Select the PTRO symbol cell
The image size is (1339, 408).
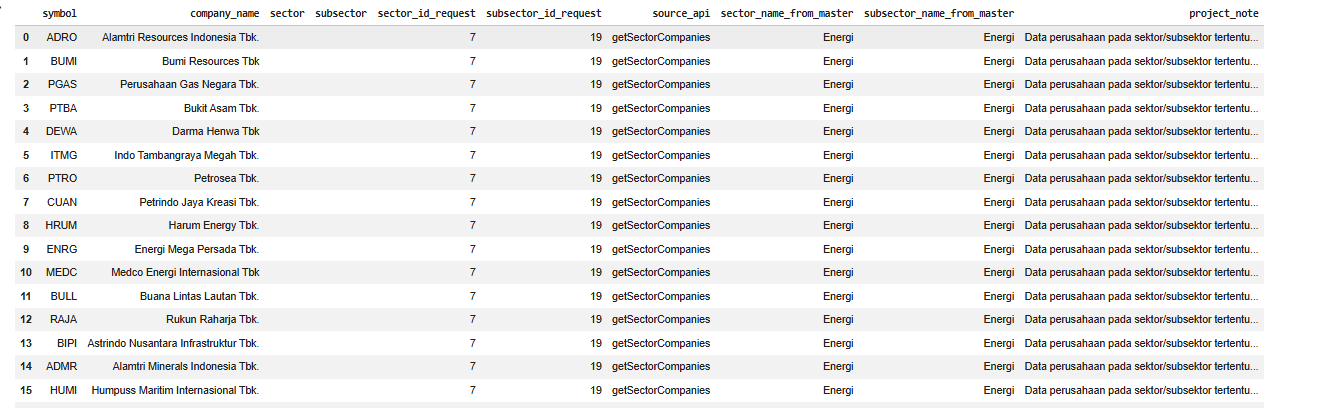[x=62, y=178]
